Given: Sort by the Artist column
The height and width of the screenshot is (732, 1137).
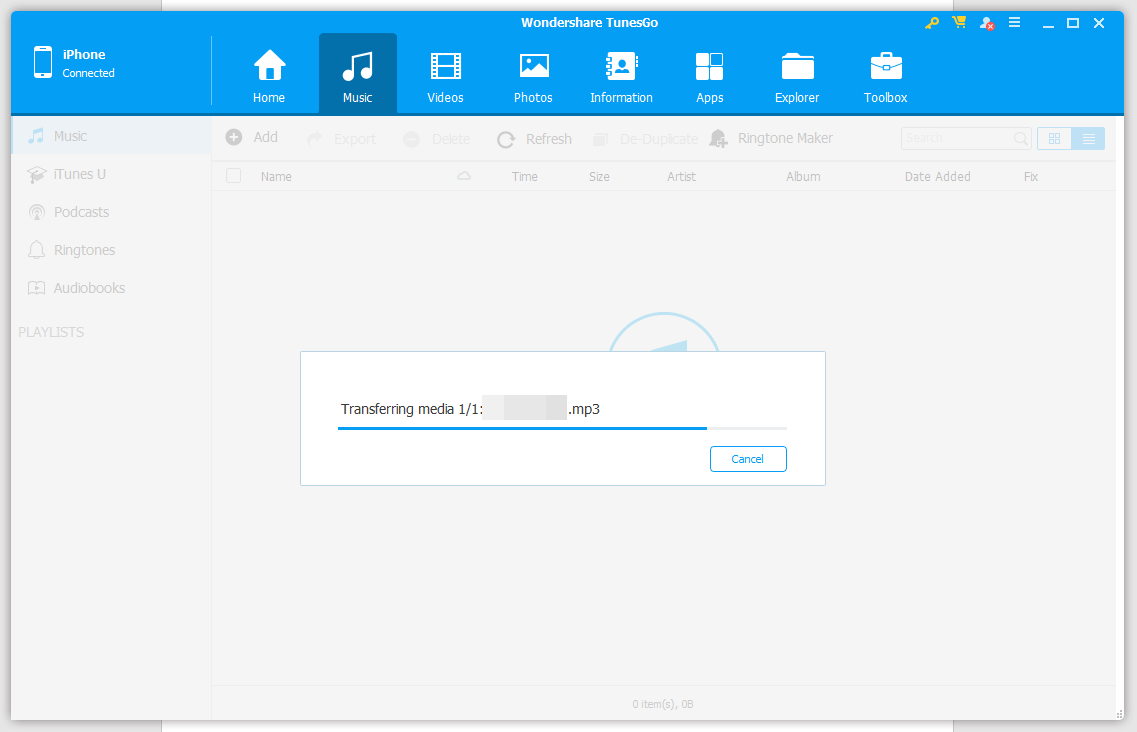Looking at the screenshot, I should pyautogui.click(x=681, y=176).
